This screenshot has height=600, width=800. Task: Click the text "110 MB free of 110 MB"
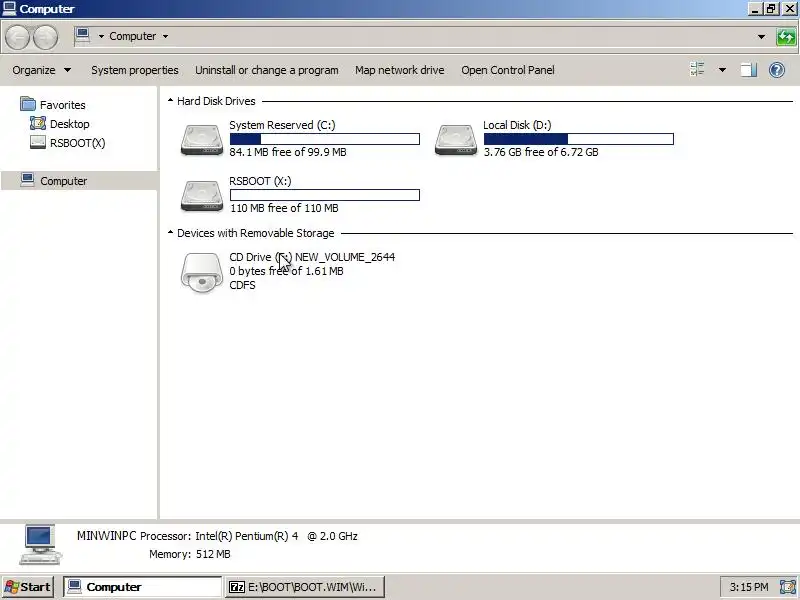point(284,208)
